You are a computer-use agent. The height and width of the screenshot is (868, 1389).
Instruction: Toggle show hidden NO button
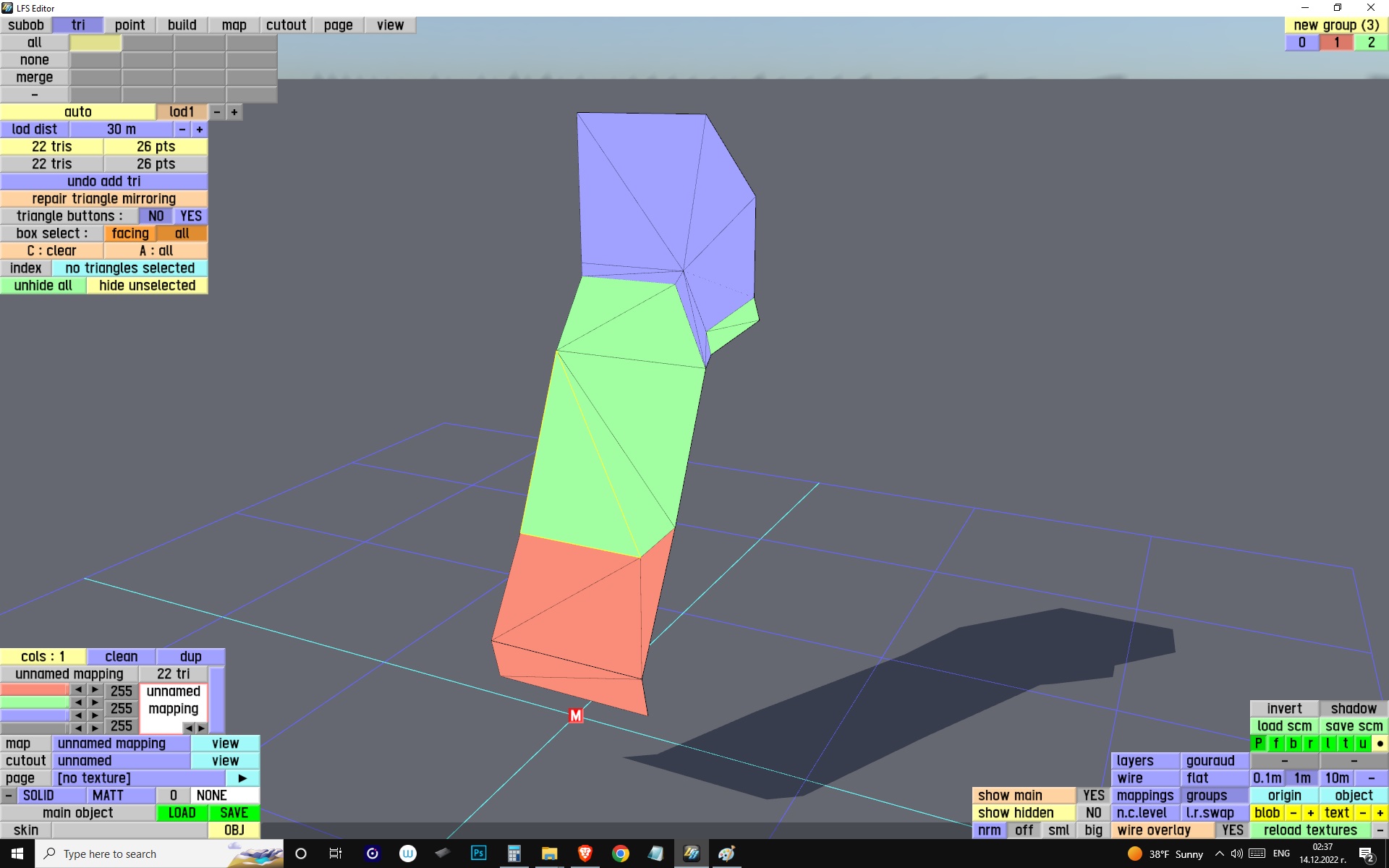click(1093, 813)
